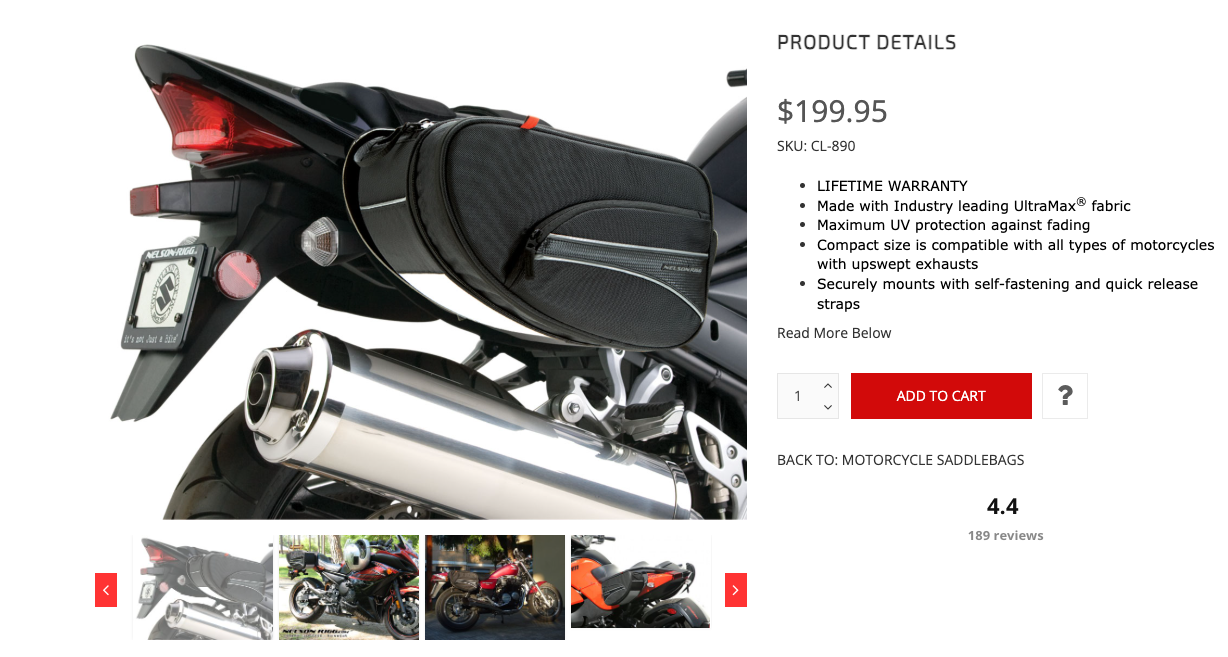Advance thumbnail carousel with right red arrow
The width and height of the screenshot is (1228, 657).
(x=736, y=590)
